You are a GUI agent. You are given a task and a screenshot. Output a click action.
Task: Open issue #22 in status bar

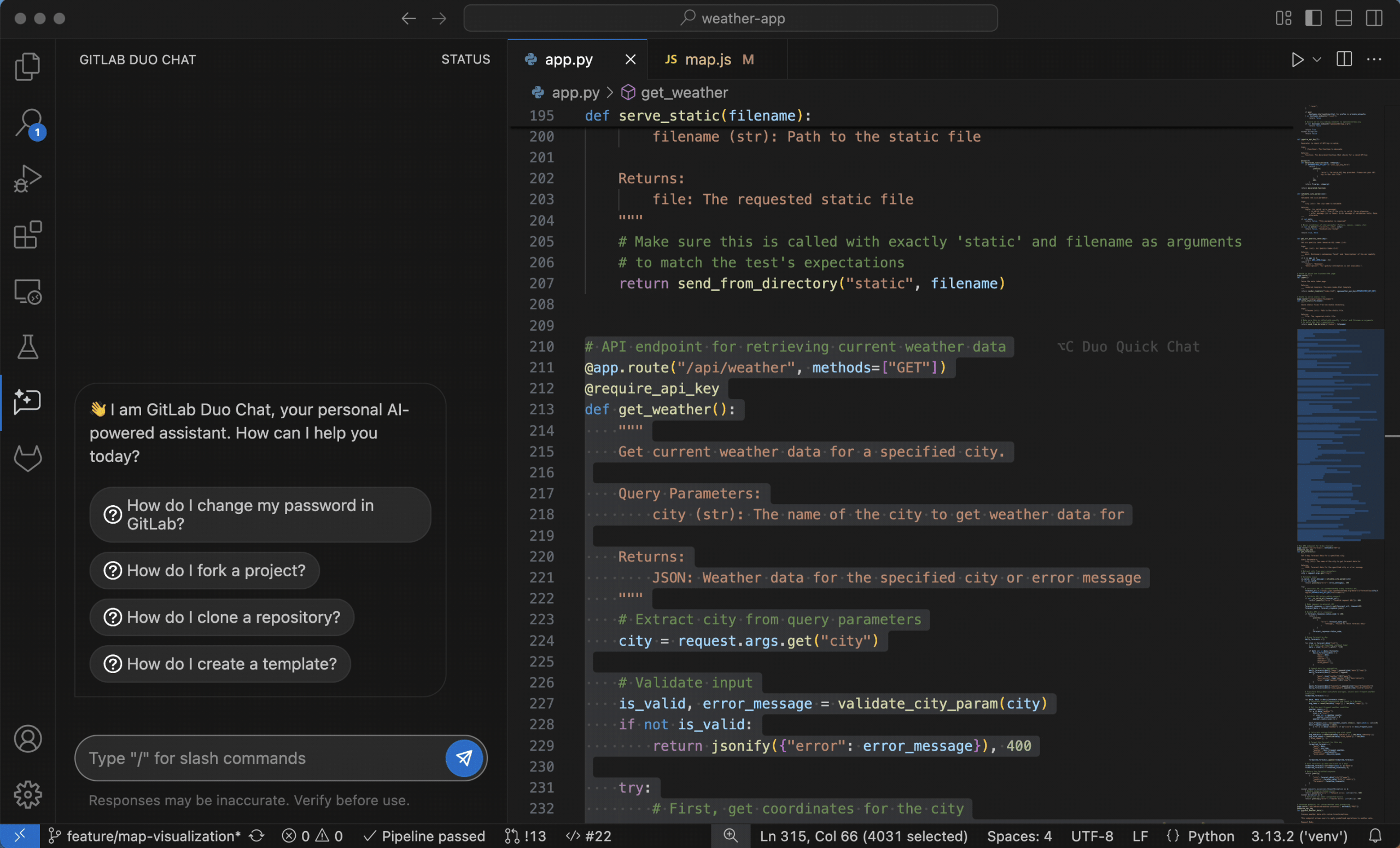(588, 835)
